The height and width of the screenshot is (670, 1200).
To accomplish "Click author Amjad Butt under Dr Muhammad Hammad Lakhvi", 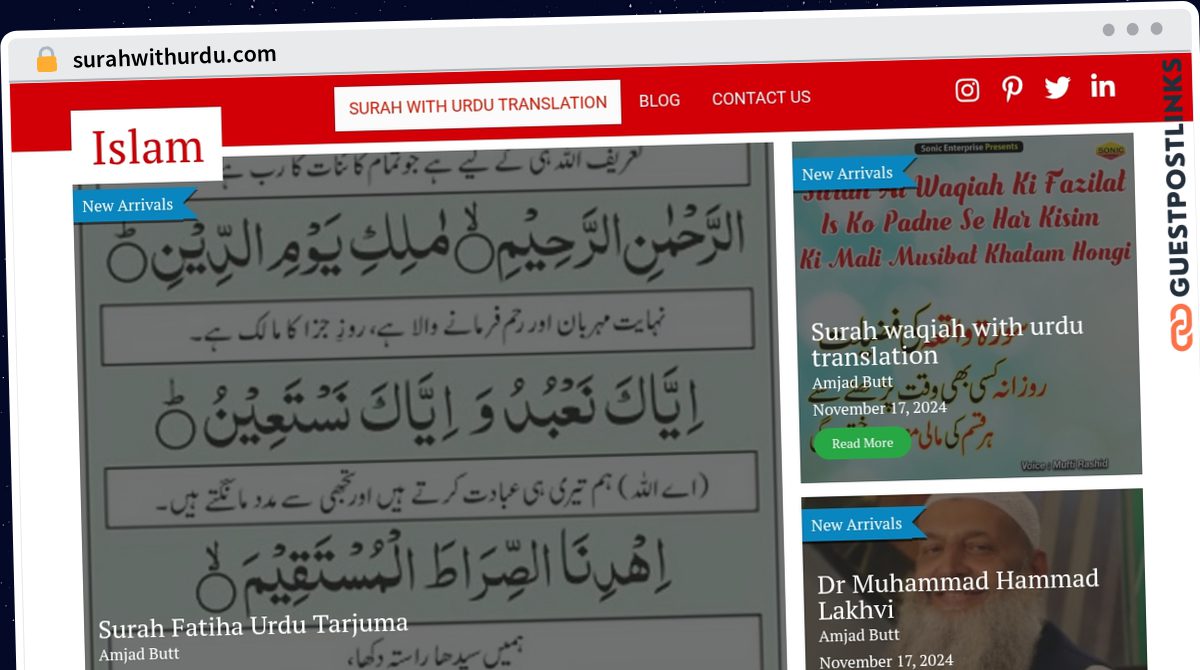I will coord(859,635).
